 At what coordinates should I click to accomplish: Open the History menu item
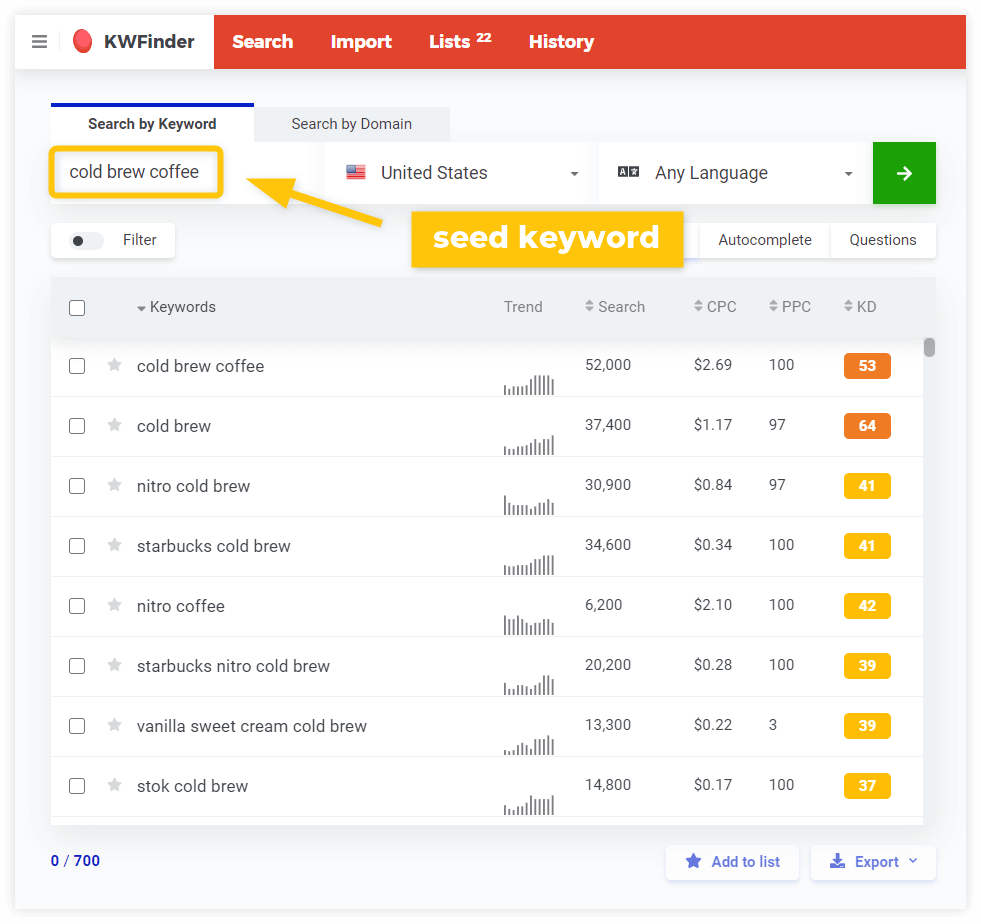(x=561, y=41)
